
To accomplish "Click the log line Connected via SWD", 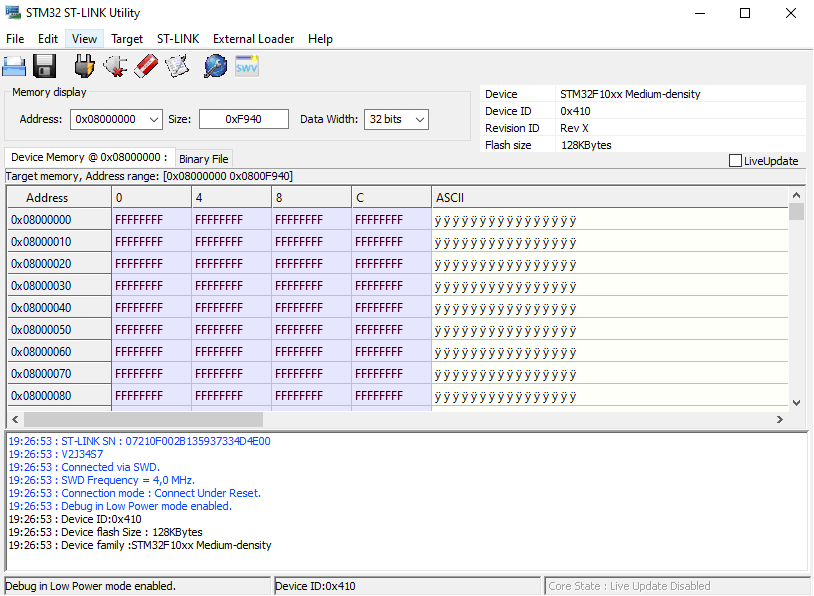I will point(84,467).
